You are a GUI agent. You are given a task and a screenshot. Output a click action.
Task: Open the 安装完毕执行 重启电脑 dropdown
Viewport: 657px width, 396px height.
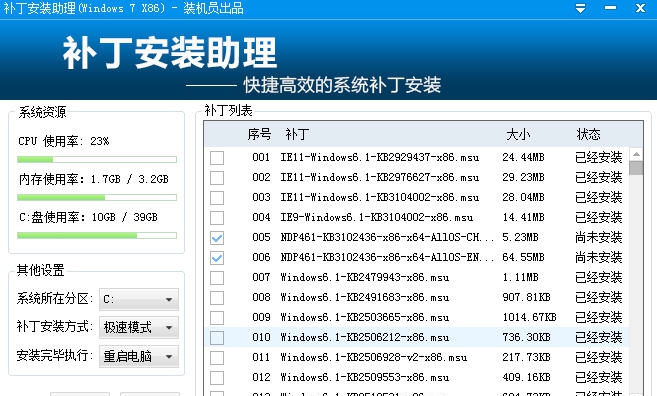point(139,356)
